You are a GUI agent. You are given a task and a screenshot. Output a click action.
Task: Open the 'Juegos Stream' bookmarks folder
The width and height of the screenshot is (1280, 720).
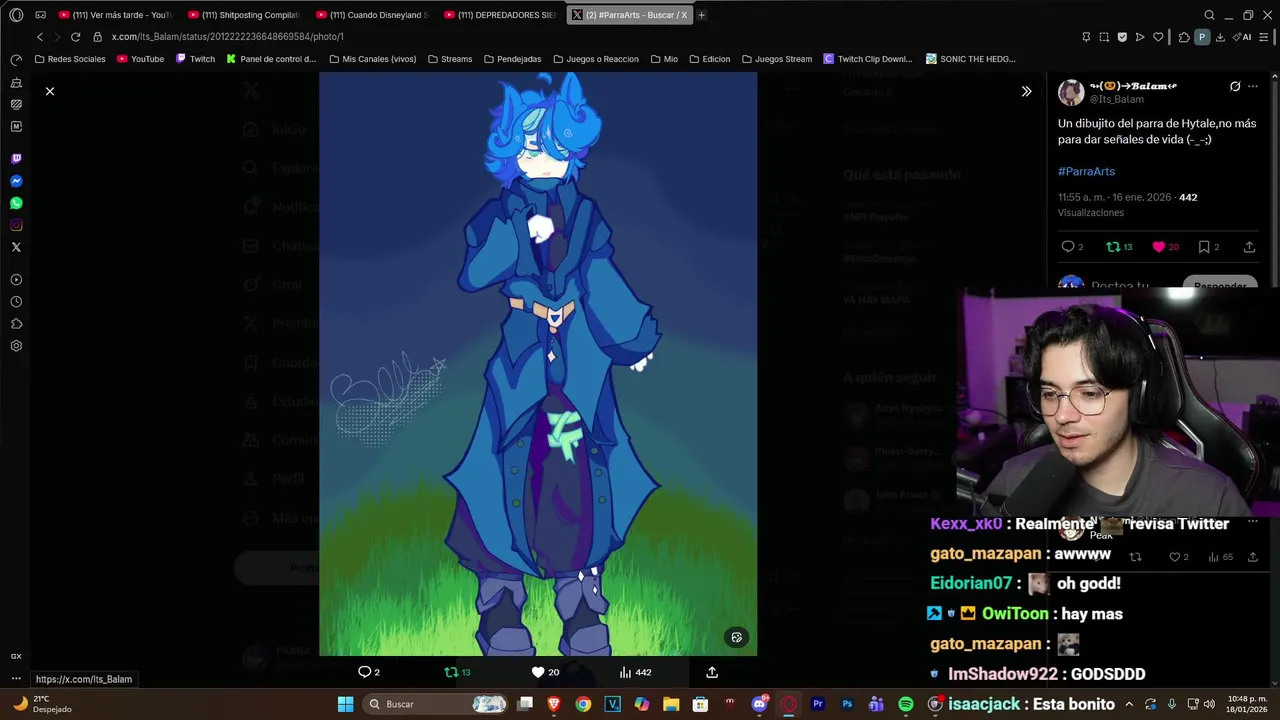777,59
